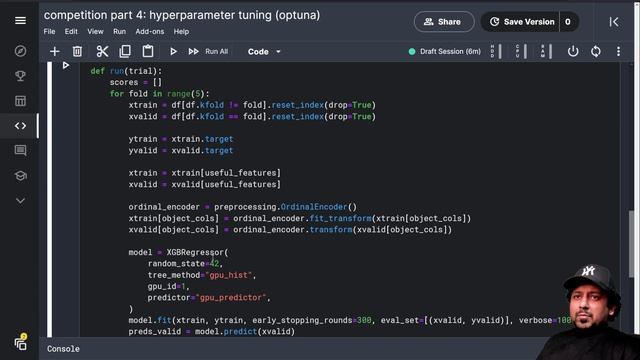This screenshot has height=360, width=640.
Task: Click Save Version button
Action: click(x=522, y=22)
